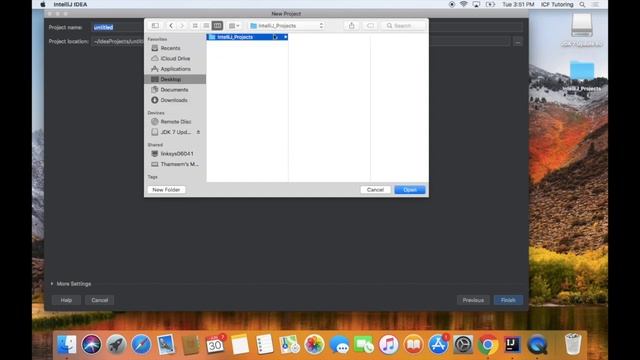Expand IntelliJ_Projects folder column arrow
Screen dimensions: 640x360
point(285,37)
